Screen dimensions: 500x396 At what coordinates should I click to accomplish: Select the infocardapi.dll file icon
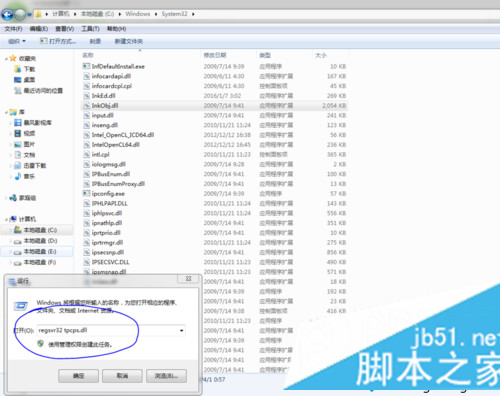86,76
